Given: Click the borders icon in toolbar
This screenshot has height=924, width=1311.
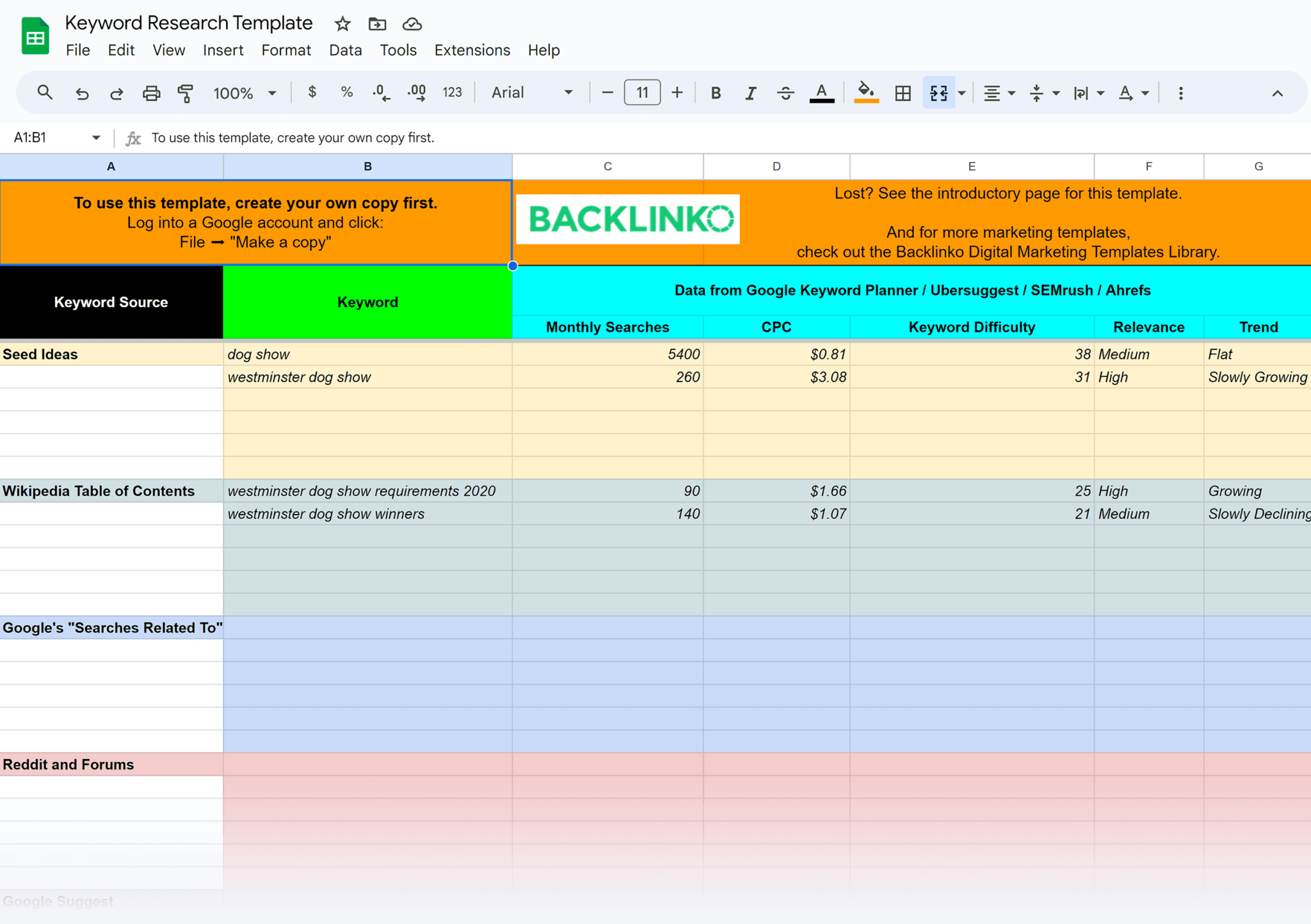Looking at the screenshot, I should coord(902,93).
